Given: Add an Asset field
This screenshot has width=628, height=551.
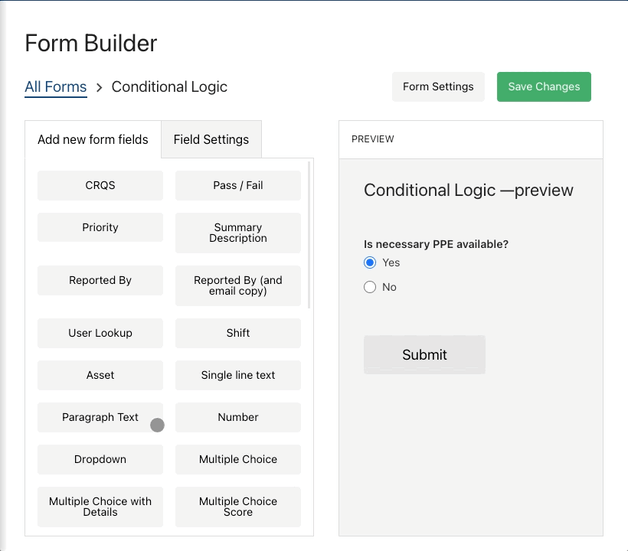Looking at the screenshot, I should point(100,375).
